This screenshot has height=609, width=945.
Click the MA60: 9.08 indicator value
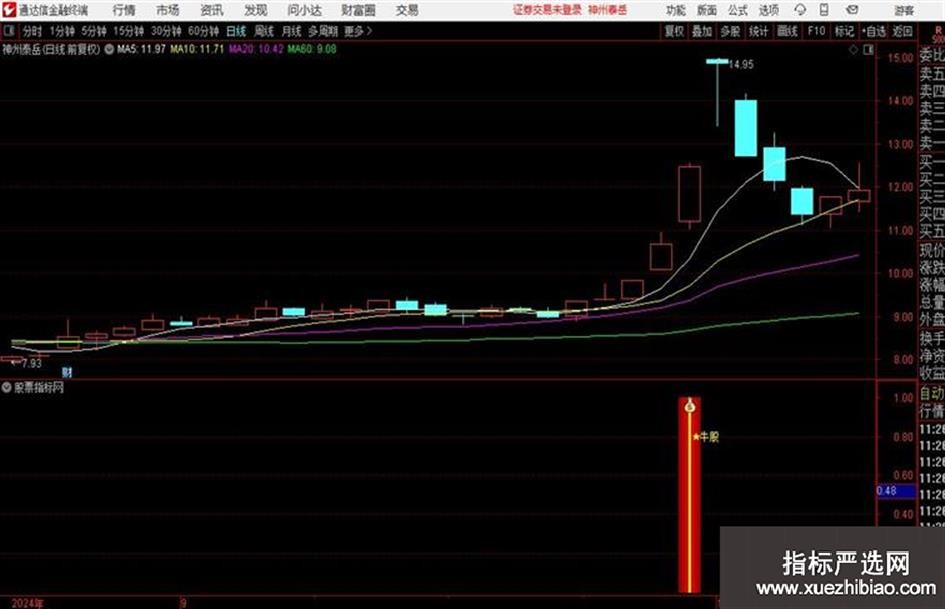[x=312, y=49]
